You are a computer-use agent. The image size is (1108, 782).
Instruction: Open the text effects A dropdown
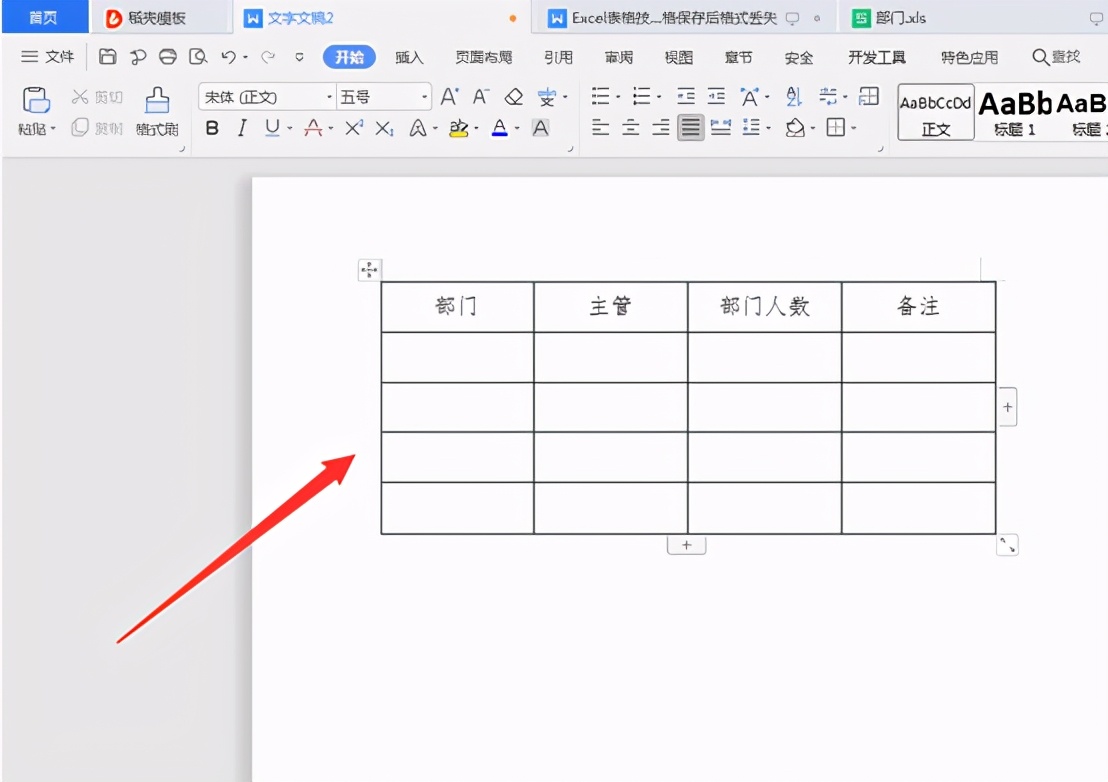point(435,129)
